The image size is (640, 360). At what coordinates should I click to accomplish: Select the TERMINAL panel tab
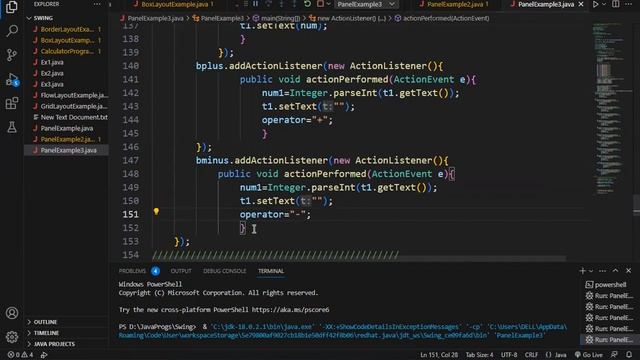click(271, 271)
